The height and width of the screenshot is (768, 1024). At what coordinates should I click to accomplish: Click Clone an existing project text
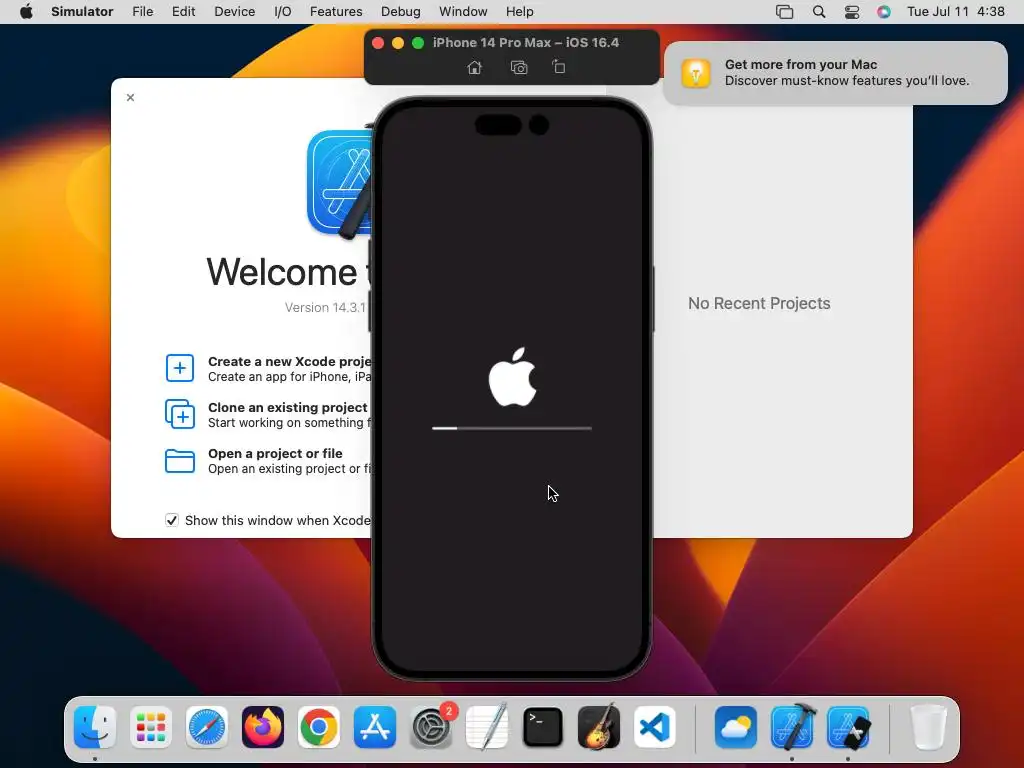(287, 408)
